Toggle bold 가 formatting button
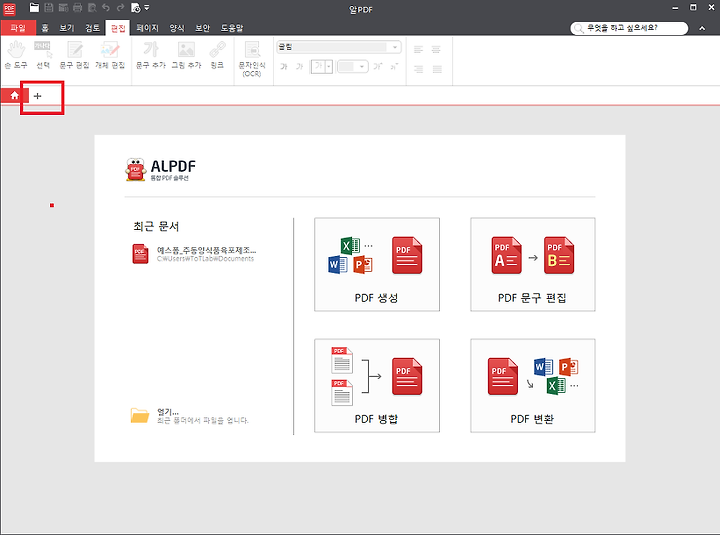Viewport: 720px width, 535px height. [x=284, y=67]
